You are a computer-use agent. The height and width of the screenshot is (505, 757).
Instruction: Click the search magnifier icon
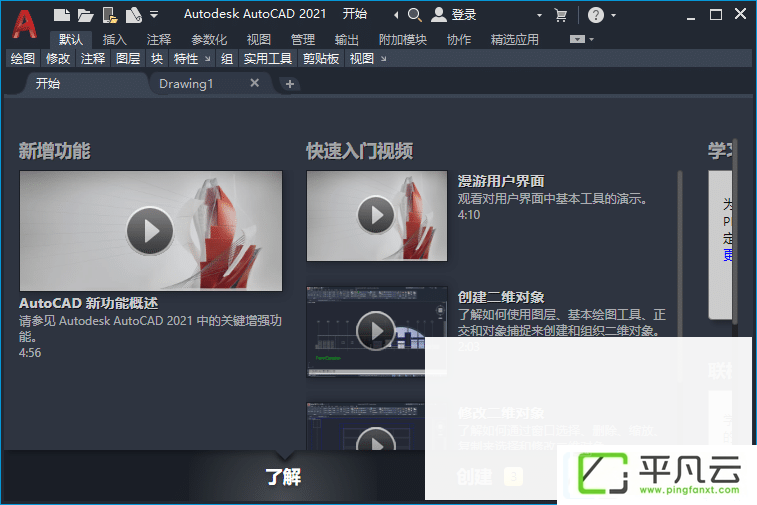[414, 15]
